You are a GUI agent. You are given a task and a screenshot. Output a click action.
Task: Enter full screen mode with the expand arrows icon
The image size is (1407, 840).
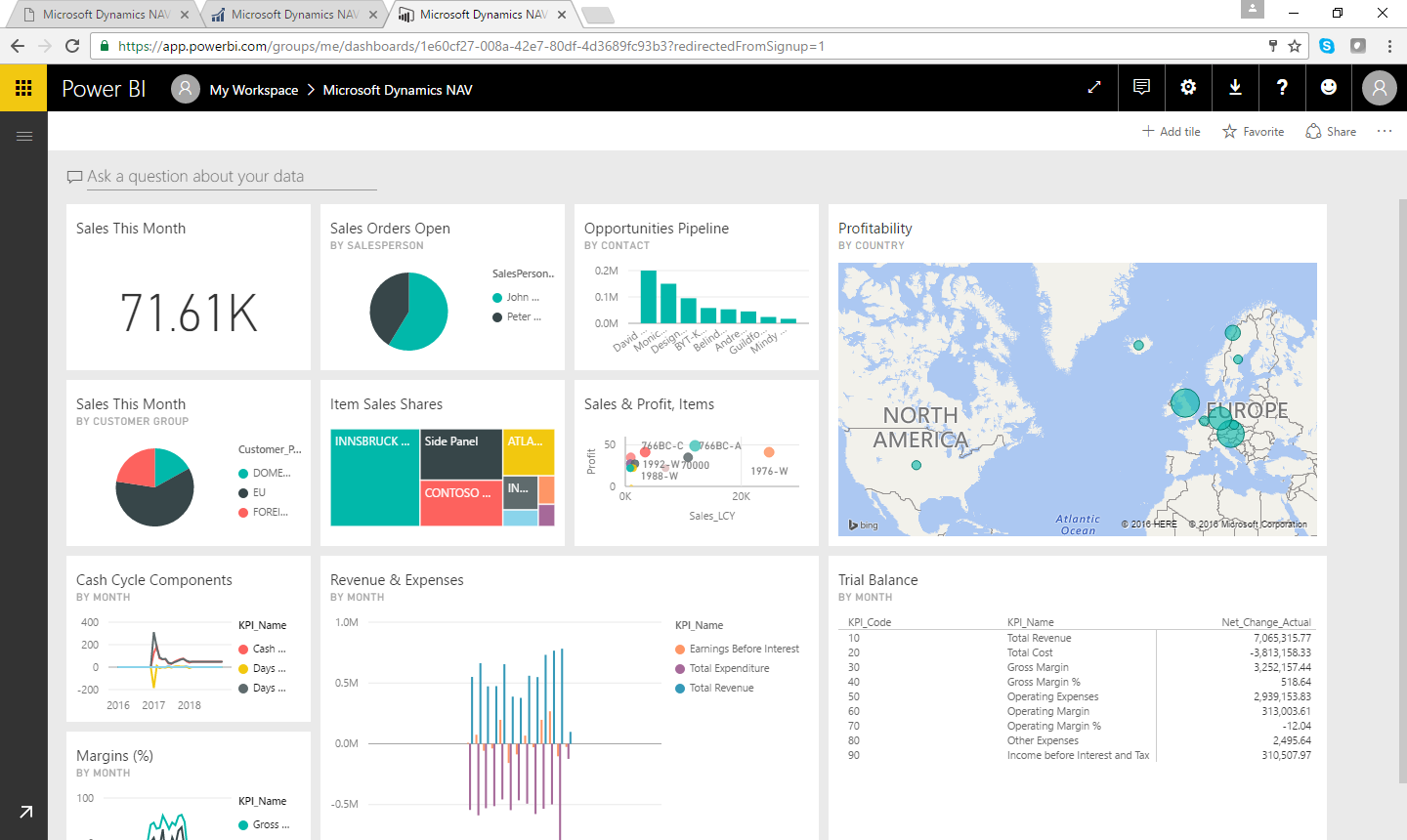click(1094, 88)
